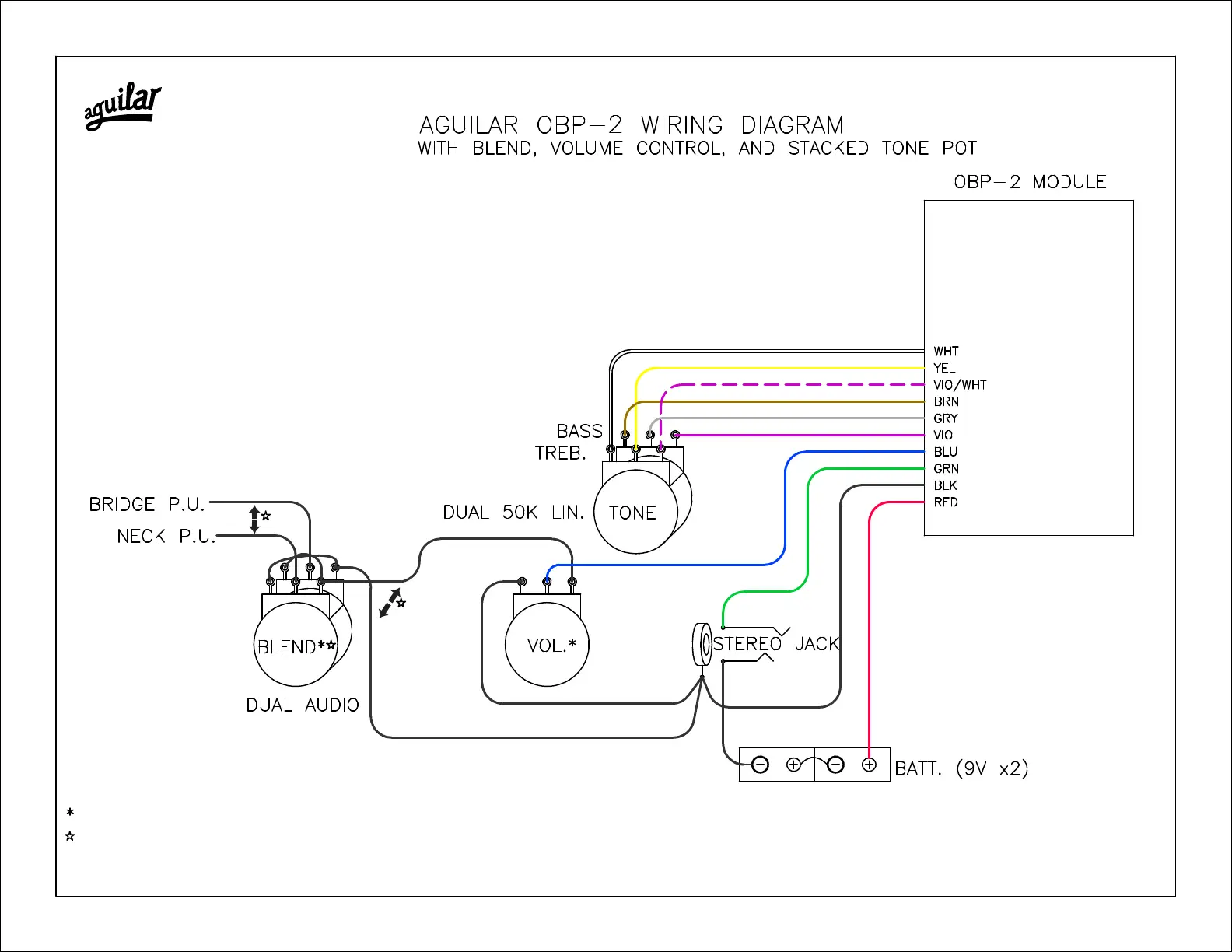Click the leftmost negative battery terminal

pos(761,765)
